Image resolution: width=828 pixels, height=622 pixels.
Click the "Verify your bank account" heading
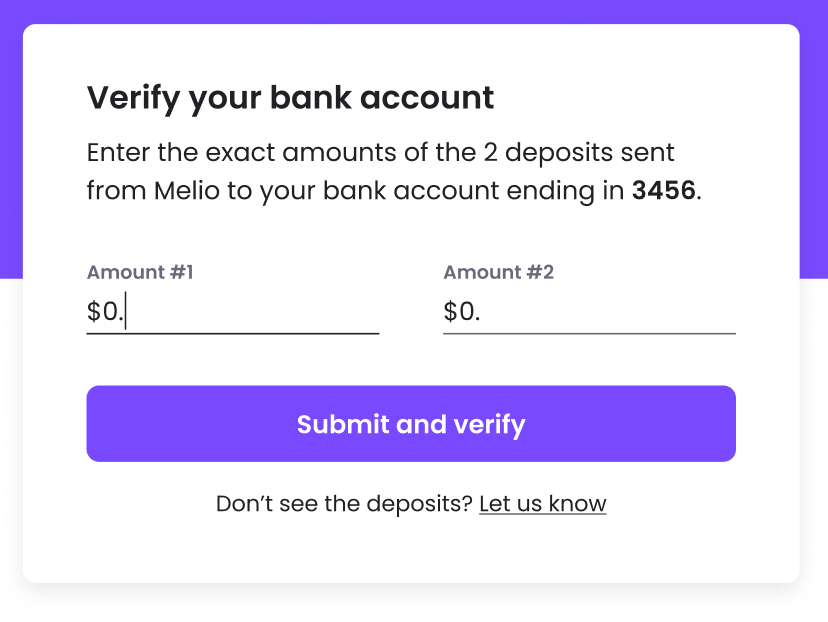[x=290, y=98]
